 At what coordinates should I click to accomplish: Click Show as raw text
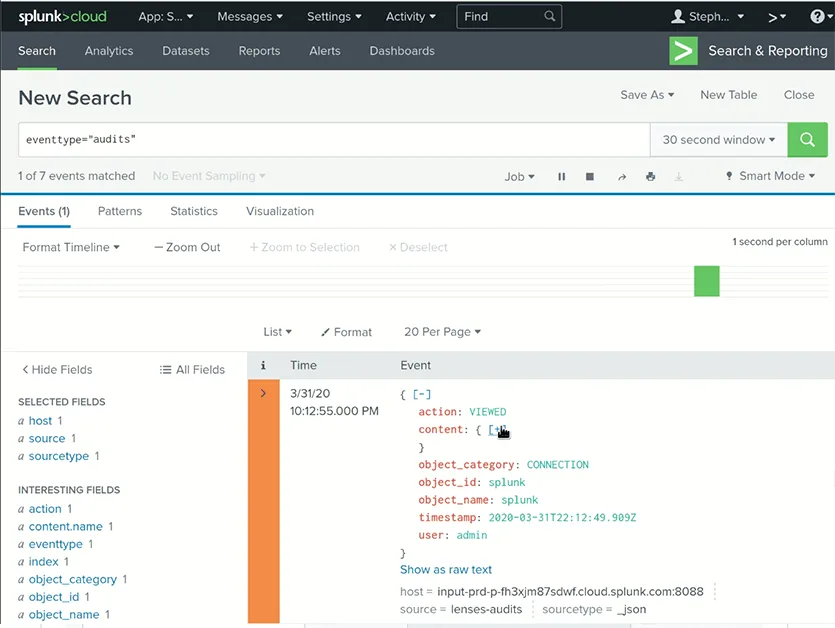click(445, 569)
